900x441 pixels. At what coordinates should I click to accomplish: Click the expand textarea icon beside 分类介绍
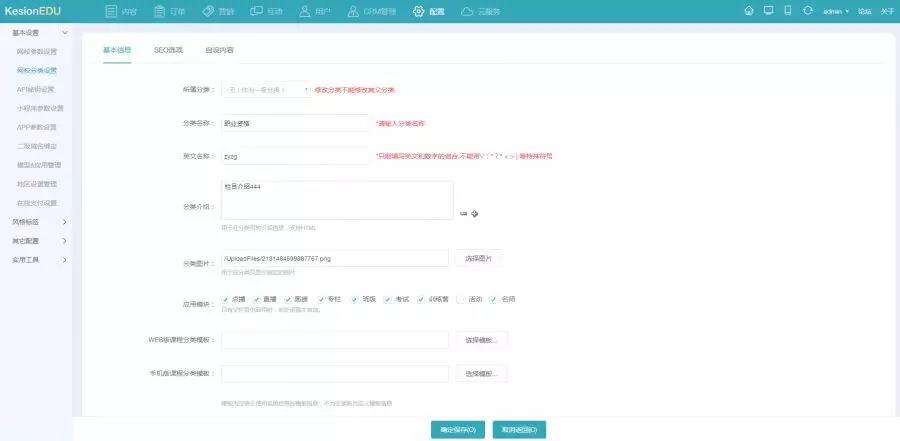(475, 213)
